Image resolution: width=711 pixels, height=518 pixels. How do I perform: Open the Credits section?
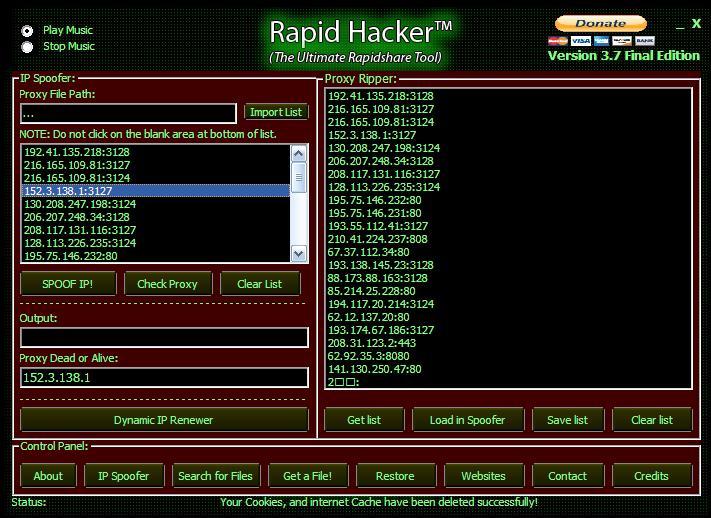point(652,476)
